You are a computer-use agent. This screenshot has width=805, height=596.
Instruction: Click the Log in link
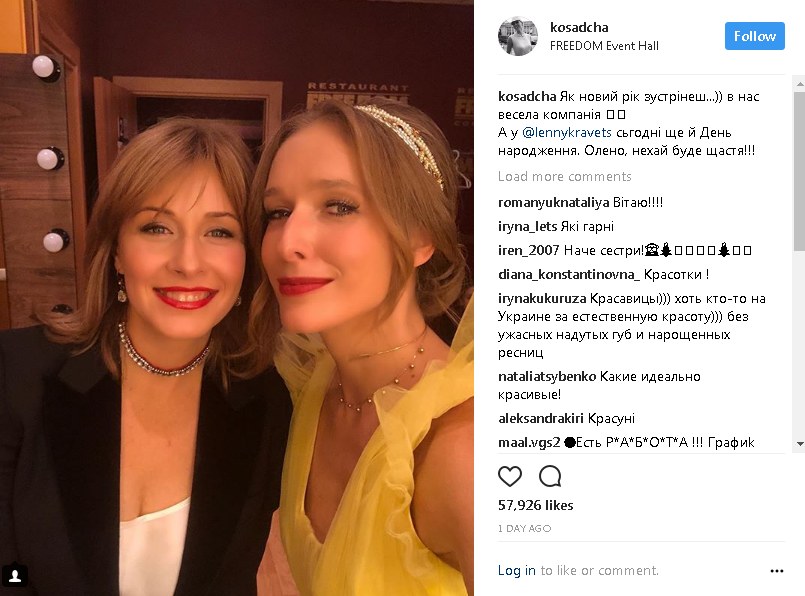point(517,571)
